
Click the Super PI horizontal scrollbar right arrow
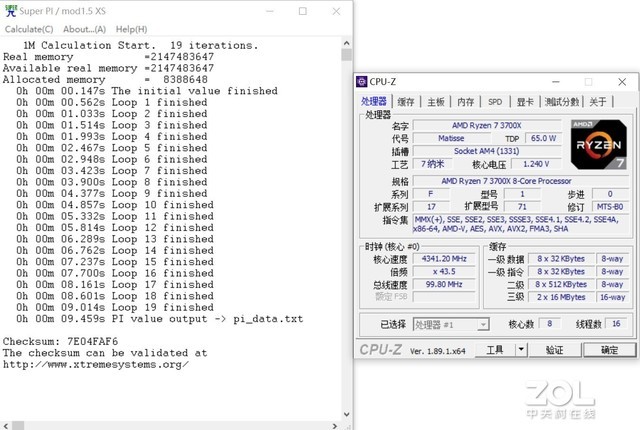335,426
